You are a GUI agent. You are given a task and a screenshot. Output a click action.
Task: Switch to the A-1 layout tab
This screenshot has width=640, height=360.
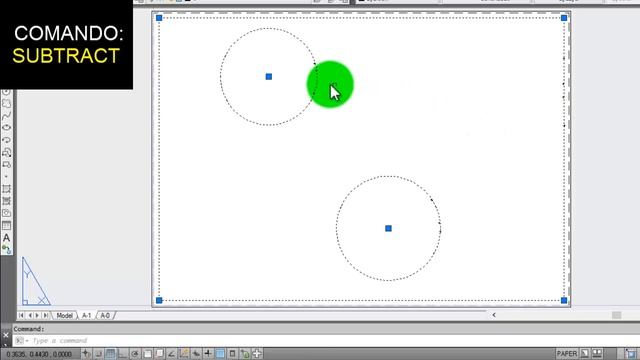pos(87,316)
